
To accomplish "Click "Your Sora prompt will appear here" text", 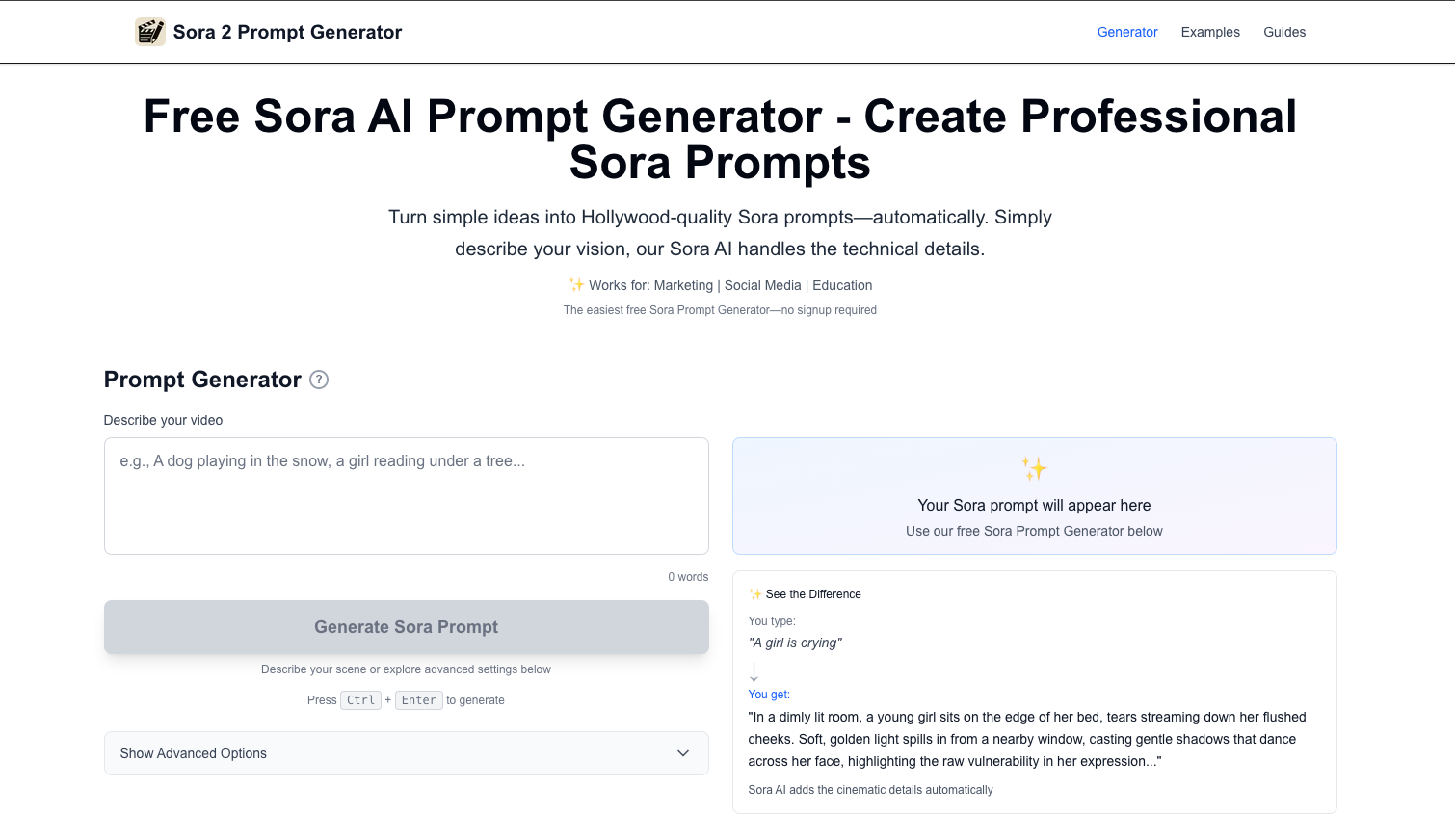I will (x=1034, y=505).
